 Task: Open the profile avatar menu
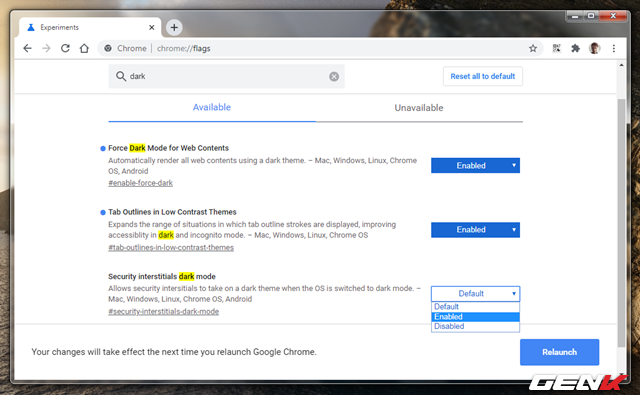pos(595,48)
